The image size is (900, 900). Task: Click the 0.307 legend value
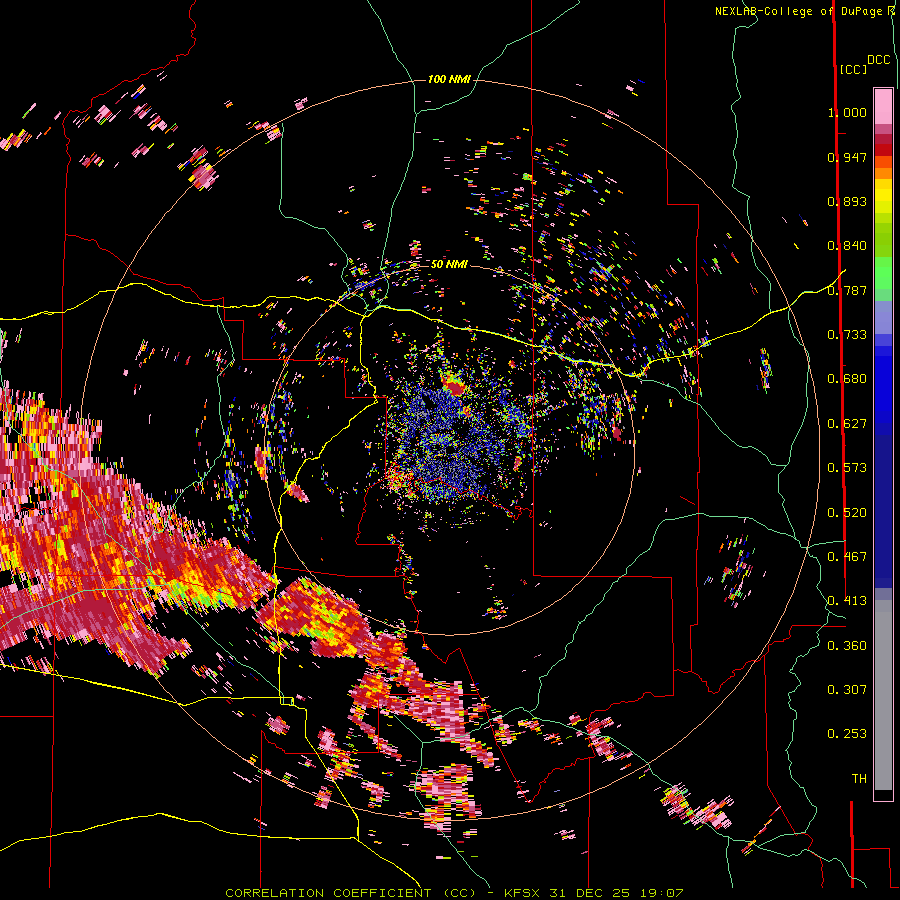[847, 690]
